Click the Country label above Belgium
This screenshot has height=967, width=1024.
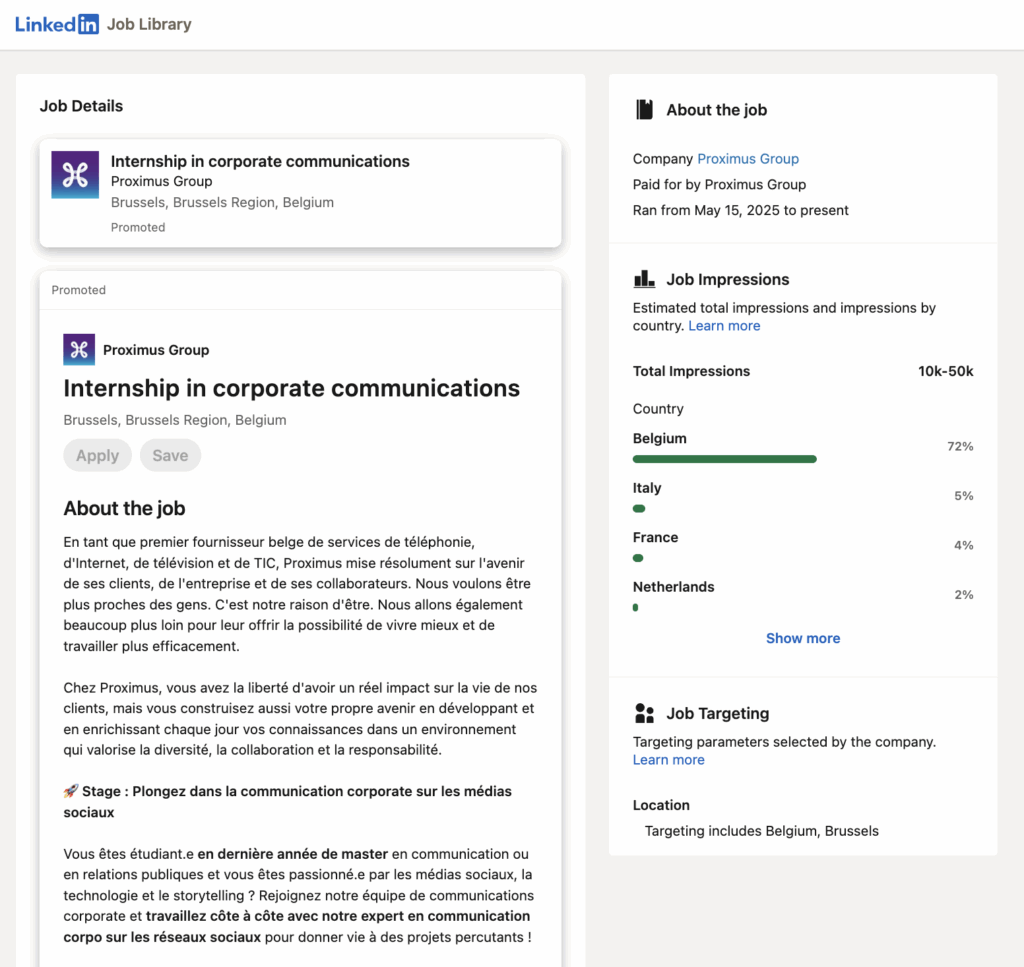658,409
